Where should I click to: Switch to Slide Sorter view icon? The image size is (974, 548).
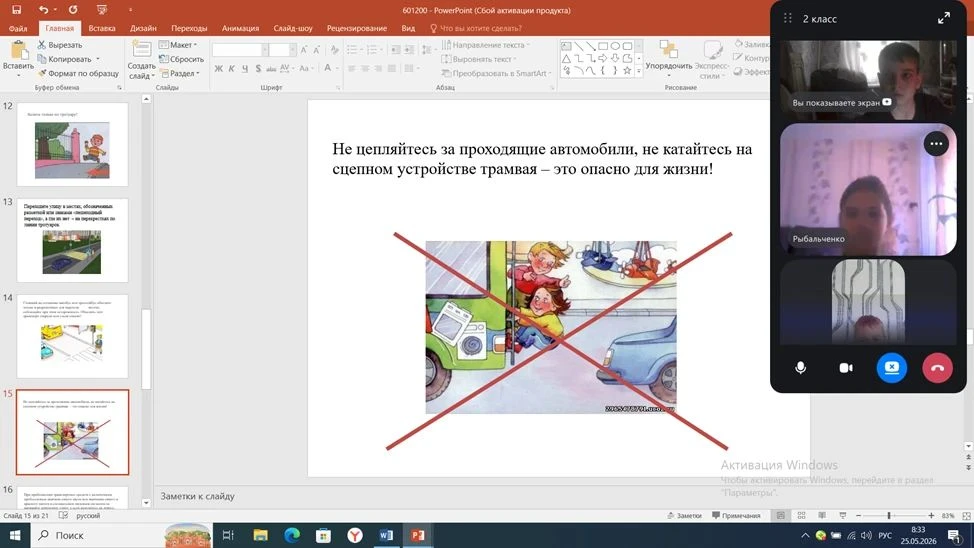(x=801, y=516)
